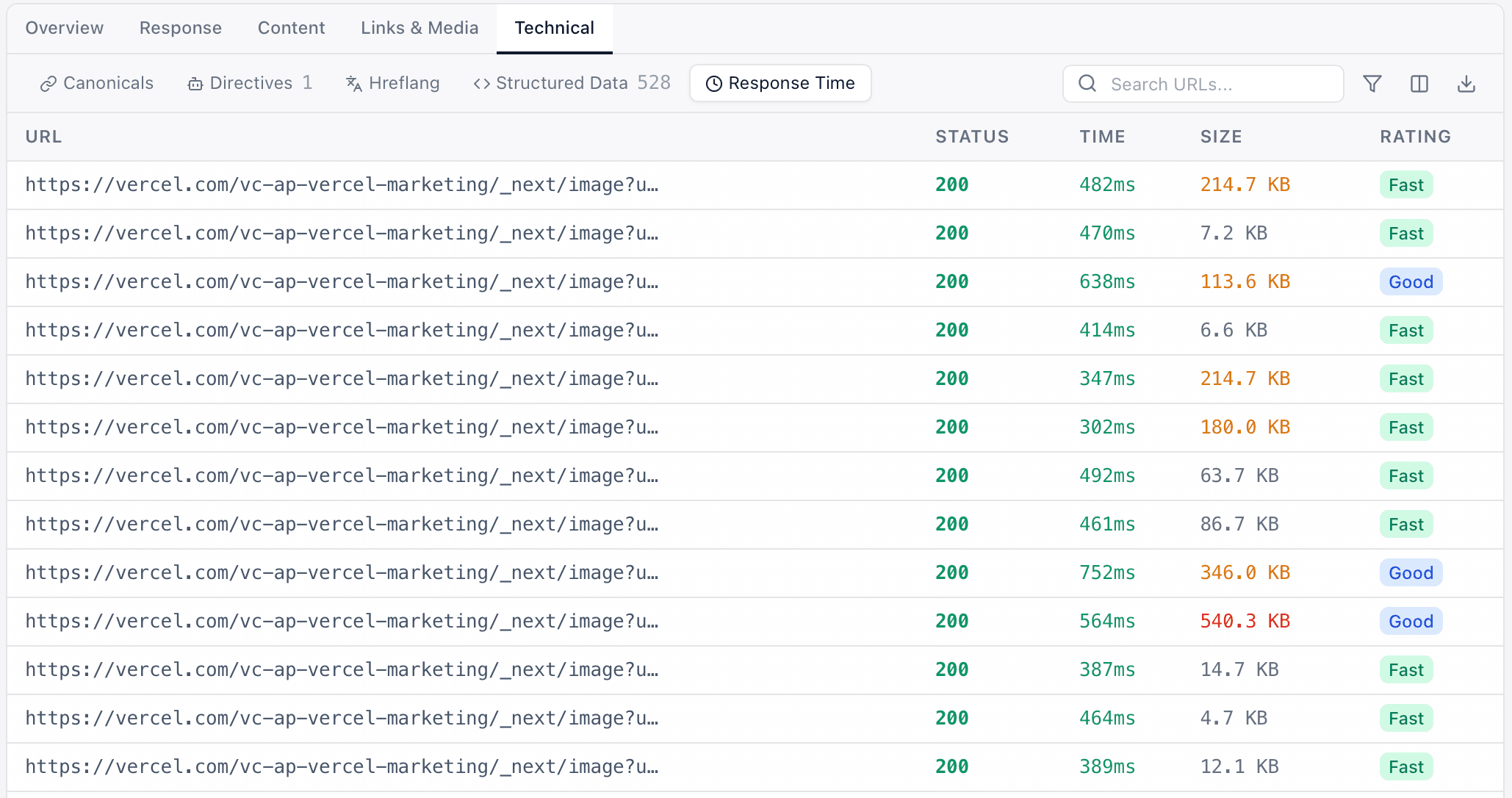
Task: Click the filter funnel icon
Action: 1372,84
